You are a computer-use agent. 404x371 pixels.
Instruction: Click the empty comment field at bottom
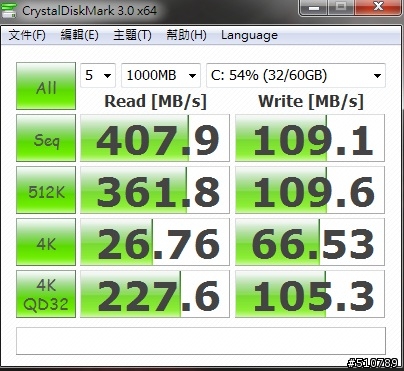201,341
